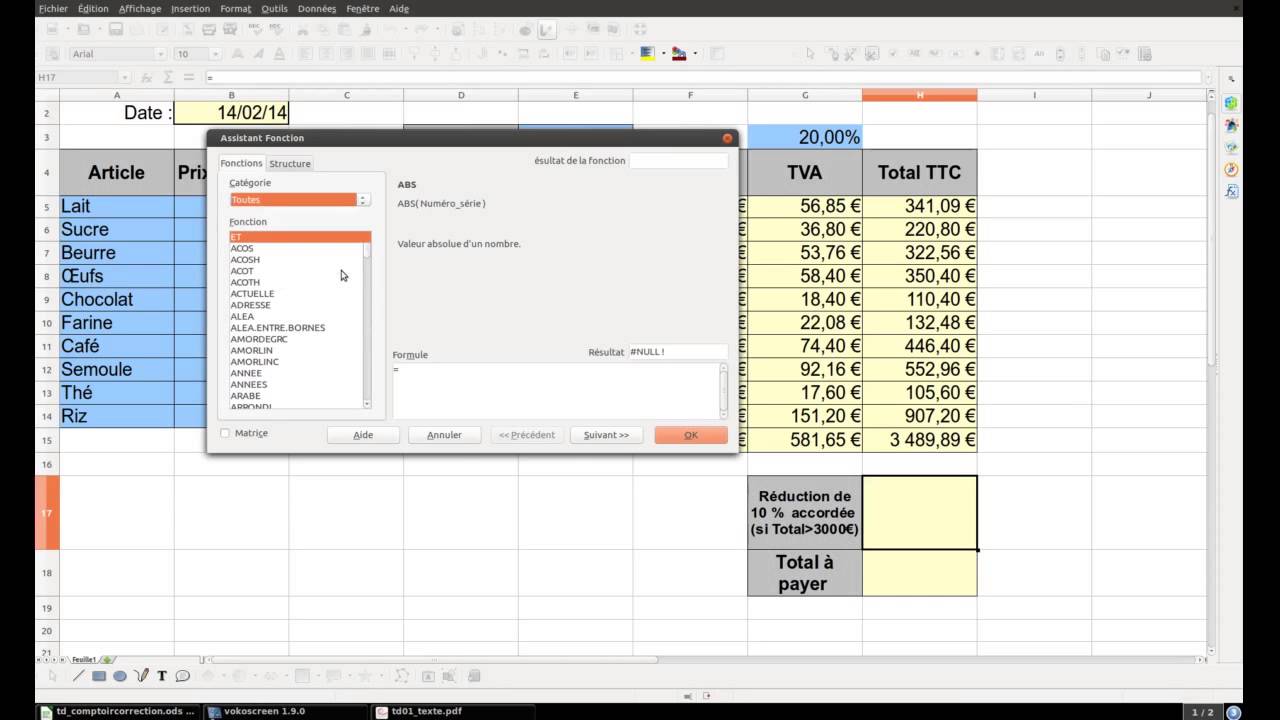
Task: Click the Function Wizard fx icon
Action: coord(146,77)
